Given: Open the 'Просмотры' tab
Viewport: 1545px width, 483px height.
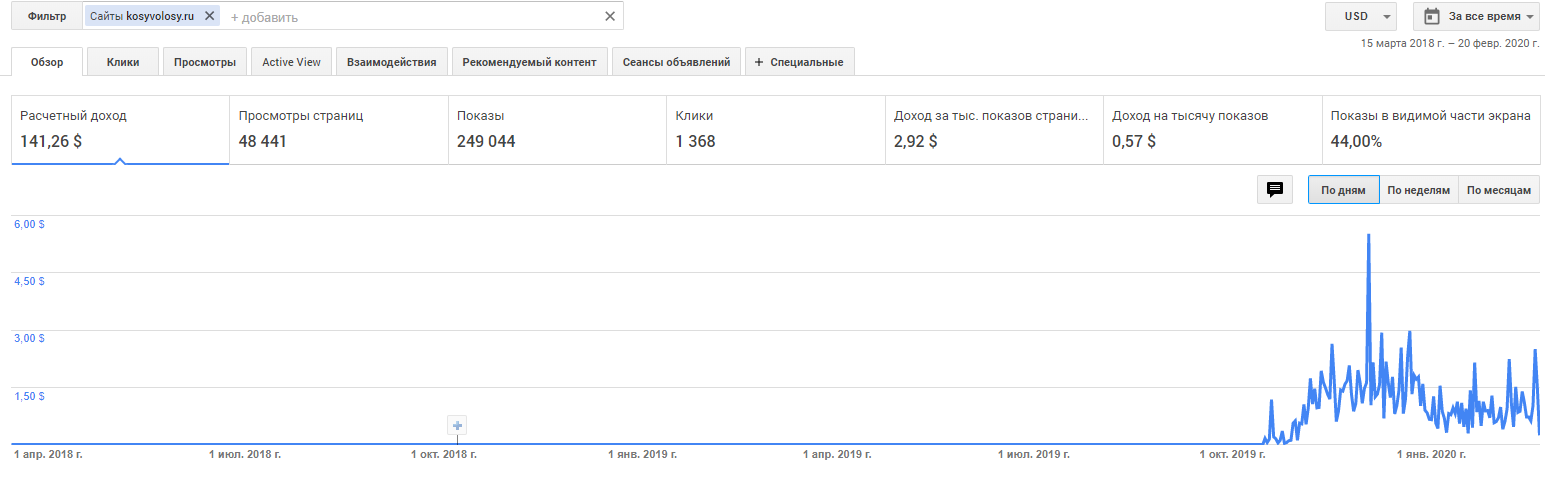Looking at the screenshot, I should click(204, 62).
